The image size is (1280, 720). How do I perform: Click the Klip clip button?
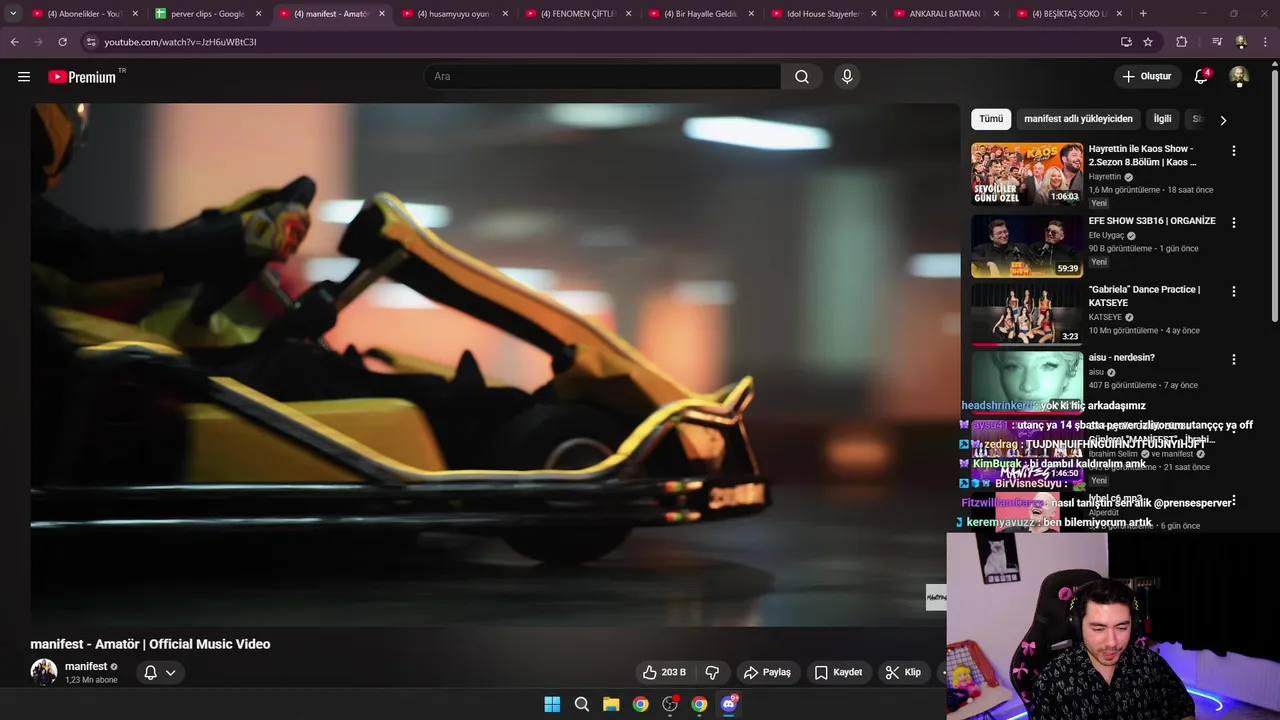tap(903, 672)
